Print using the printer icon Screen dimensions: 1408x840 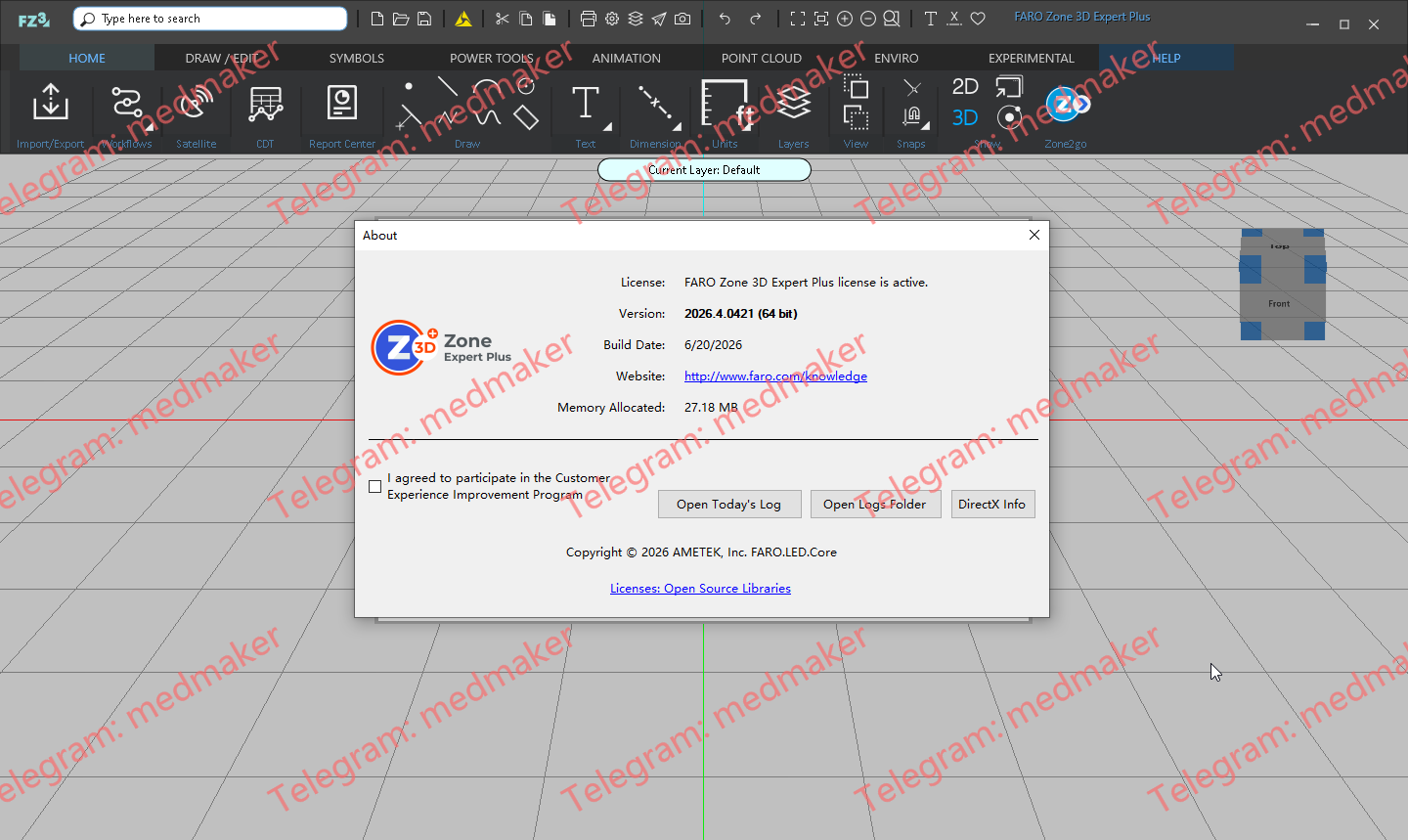(589, 19)
